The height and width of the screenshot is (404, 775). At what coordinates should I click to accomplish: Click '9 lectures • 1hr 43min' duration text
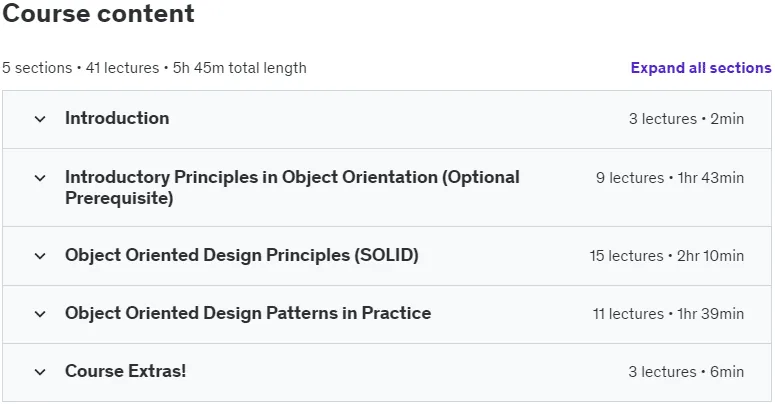click(670, 178)
